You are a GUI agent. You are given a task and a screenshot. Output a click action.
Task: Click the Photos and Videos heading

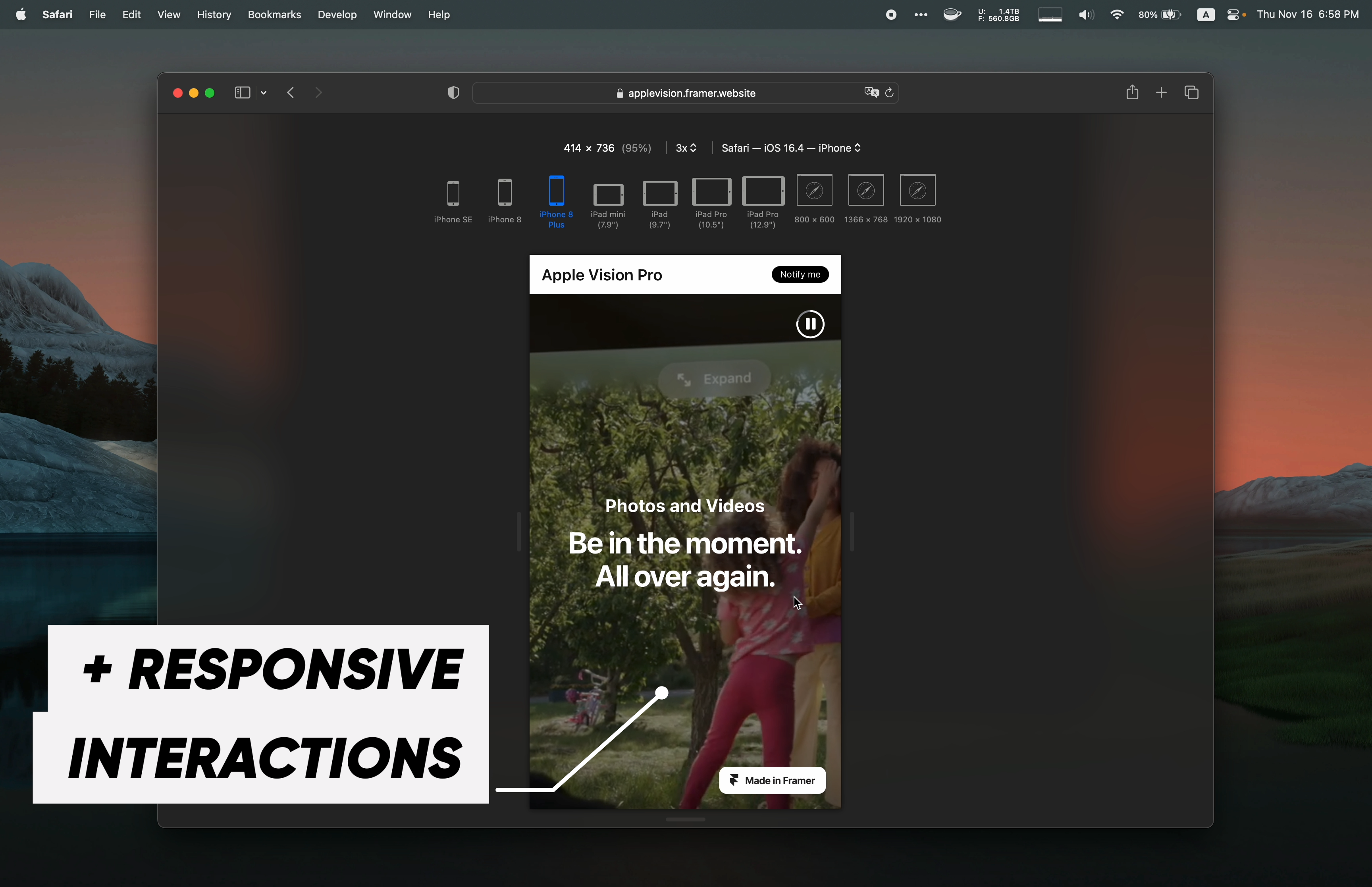click(x=684, y=506)
